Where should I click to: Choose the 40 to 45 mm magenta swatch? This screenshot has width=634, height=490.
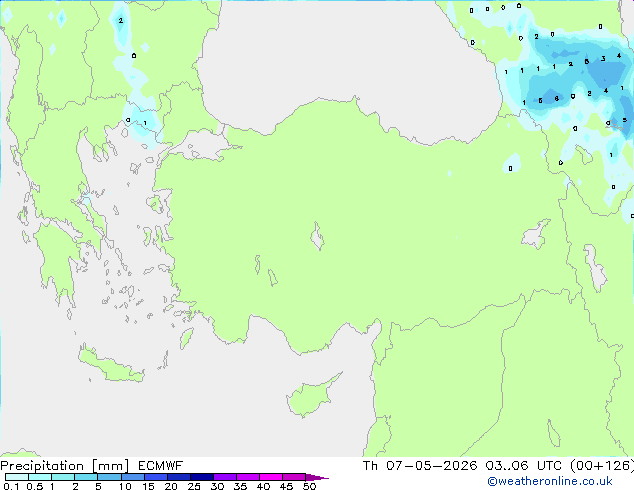coord(271,477)
